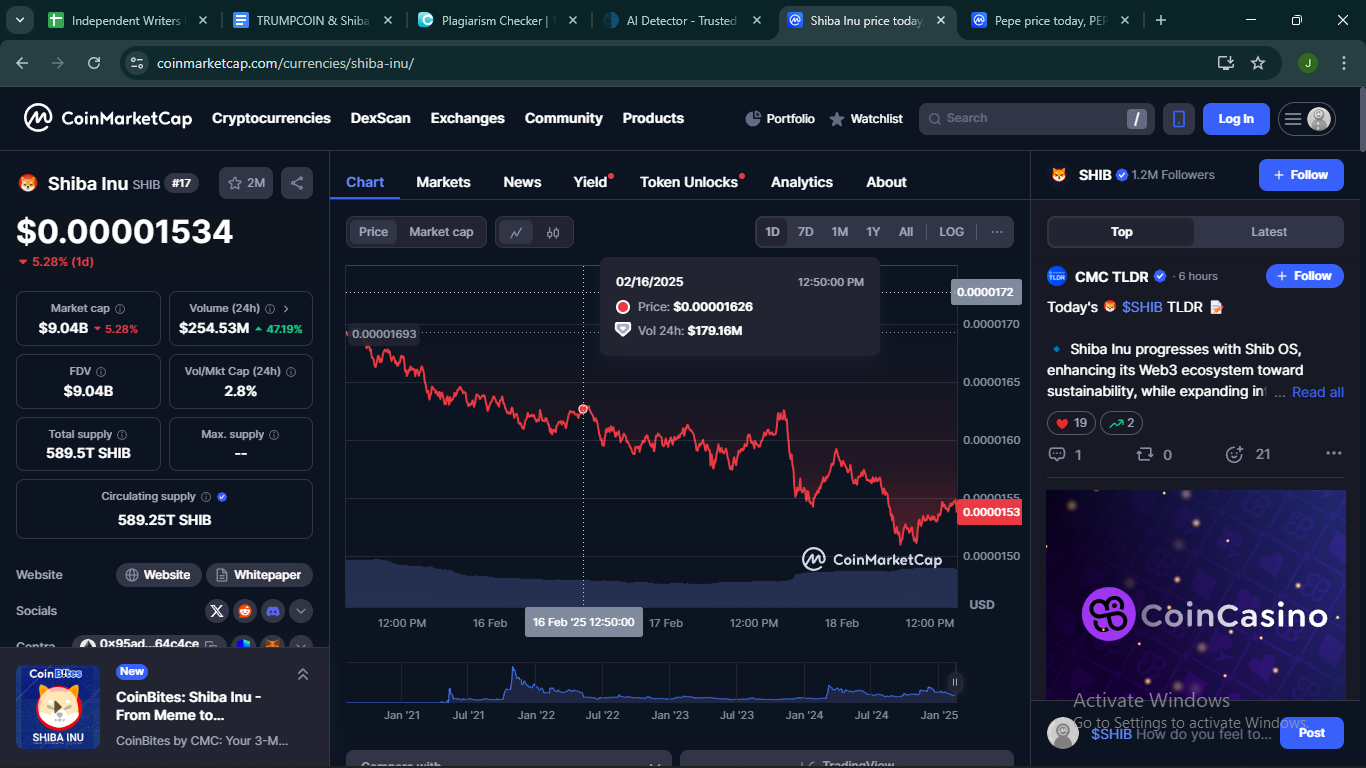Open the Portfolio pie icon link
1366x768 pixels.
(780, 119)
